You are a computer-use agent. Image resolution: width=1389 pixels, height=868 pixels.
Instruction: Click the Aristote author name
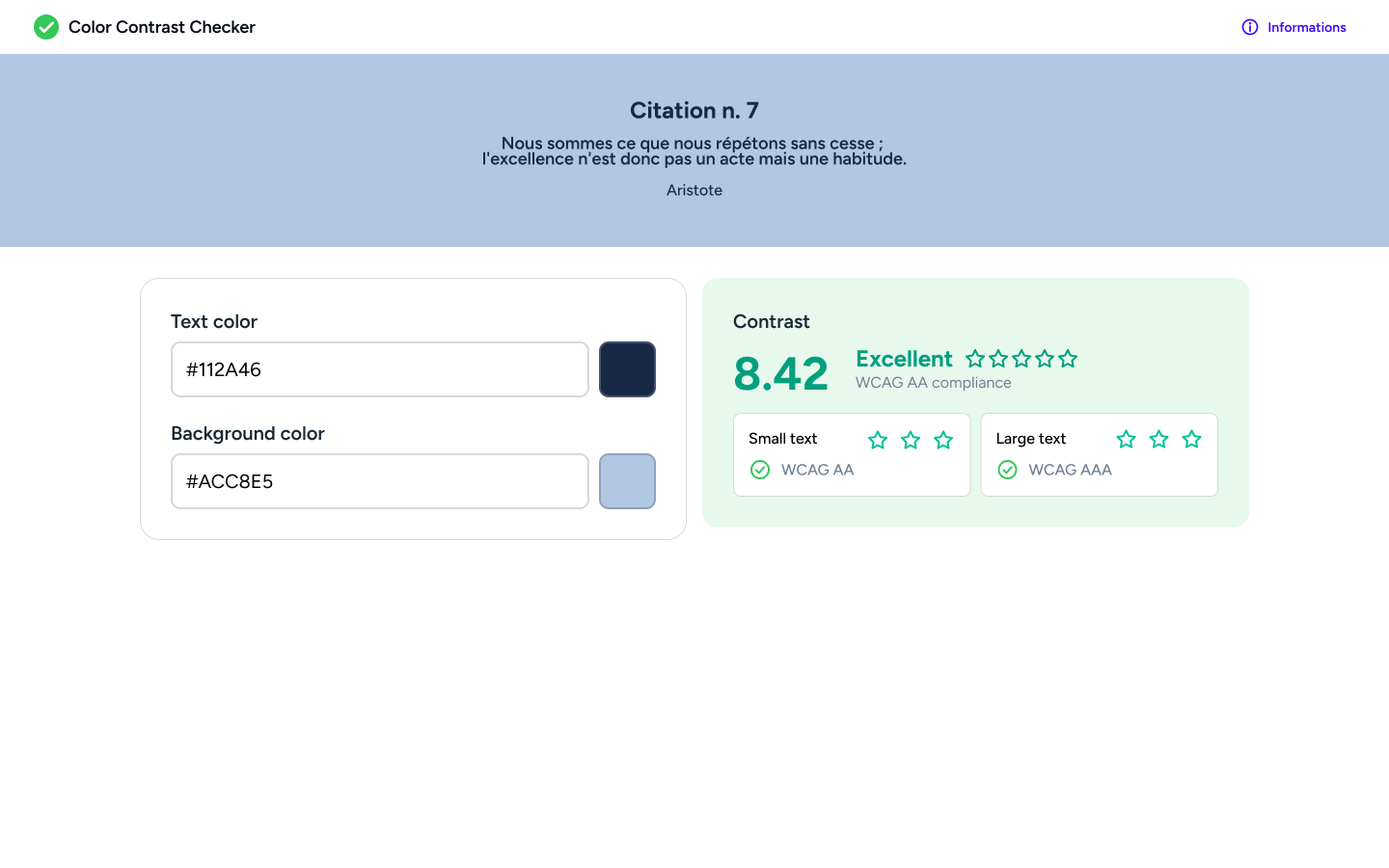[x=694, y=190]
